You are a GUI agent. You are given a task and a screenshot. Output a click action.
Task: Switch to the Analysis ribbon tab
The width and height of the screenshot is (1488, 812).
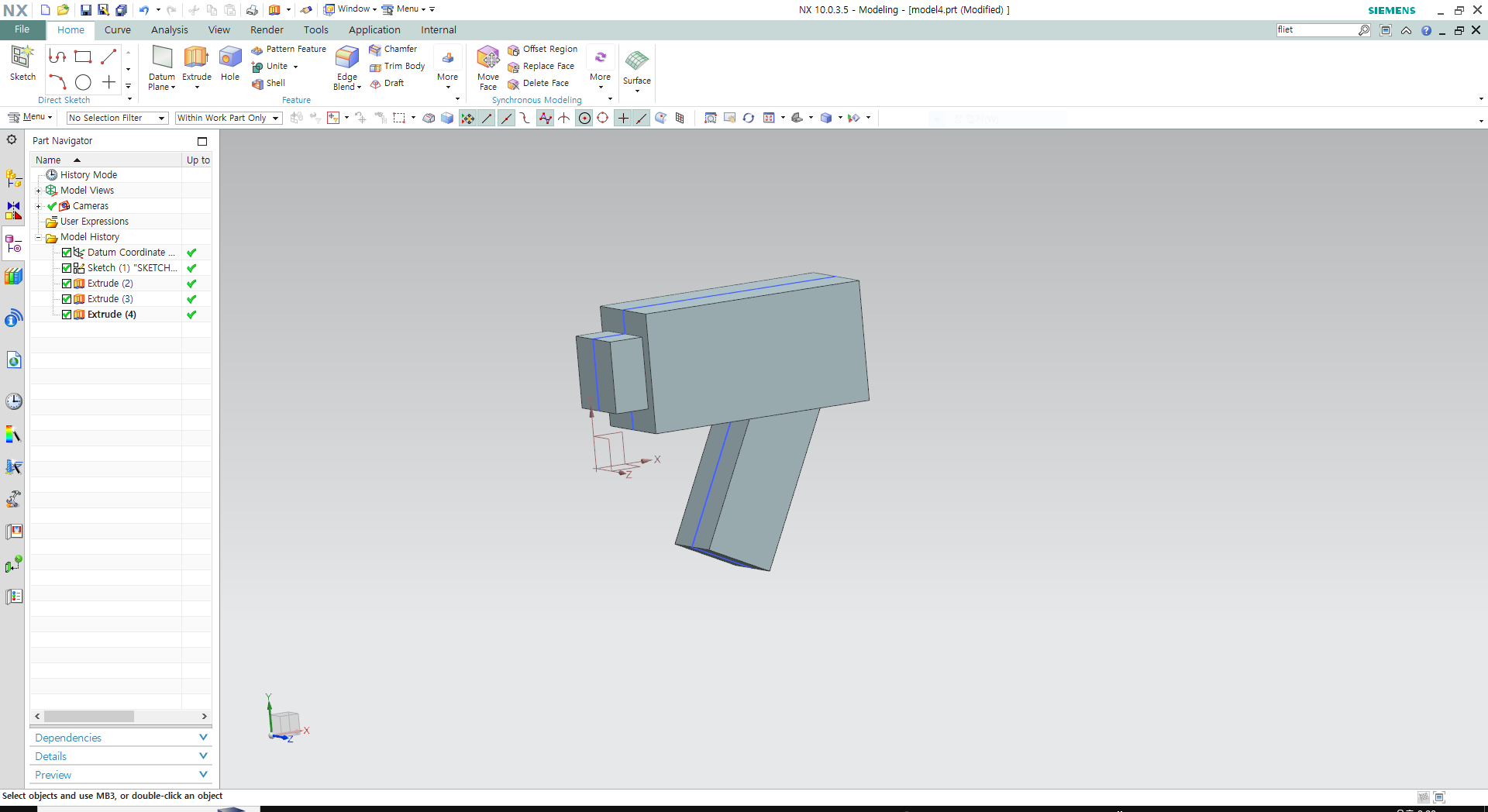point(169,30)
